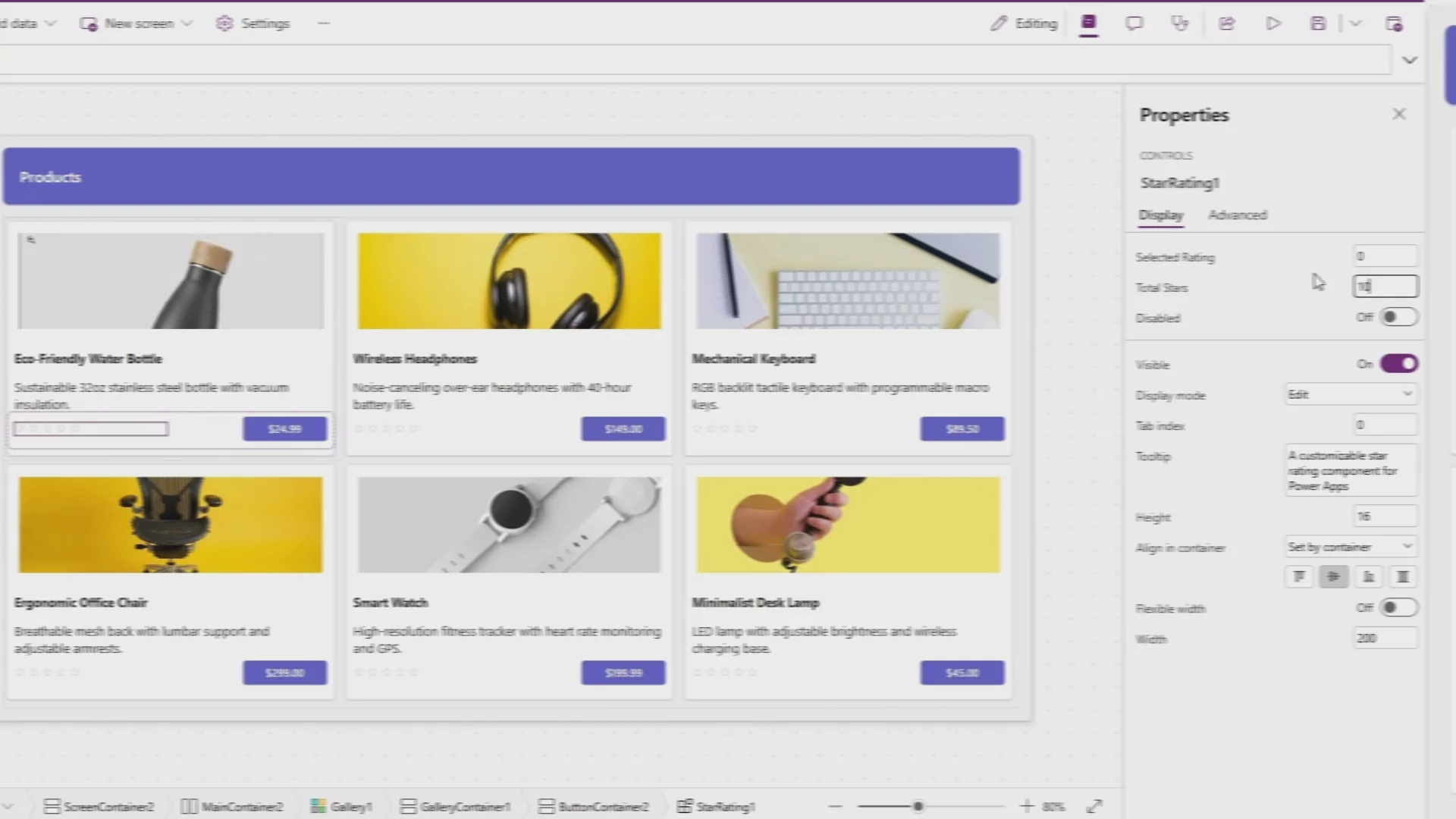Viewport: 1456px width, 819px height.
Task: Select Gallery1 in the breadcrumb bar
Action: [350, 806]
